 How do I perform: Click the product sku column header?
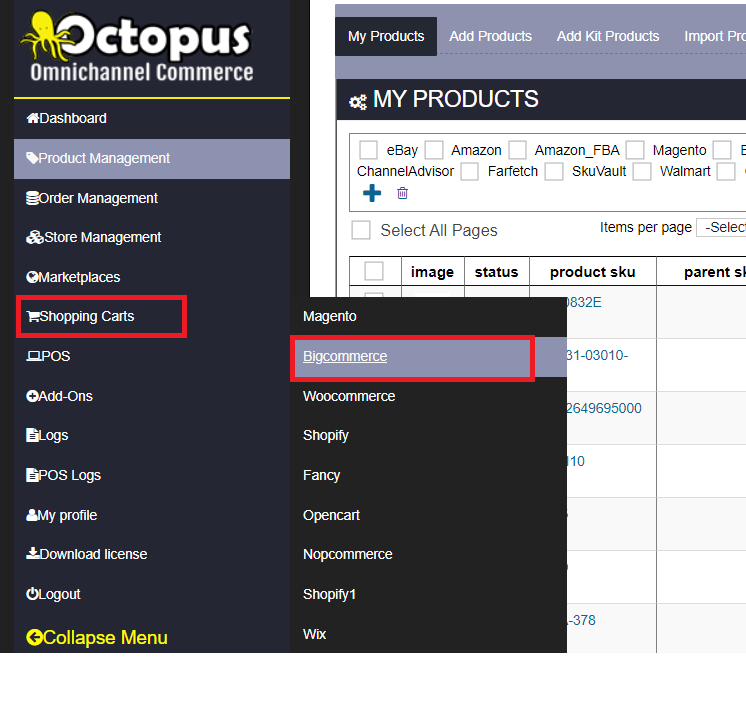[x=592, y=272]
